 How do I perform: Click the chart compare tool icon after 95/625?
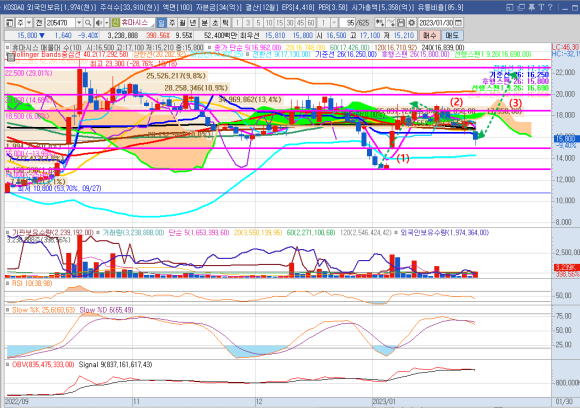[380, 23]
